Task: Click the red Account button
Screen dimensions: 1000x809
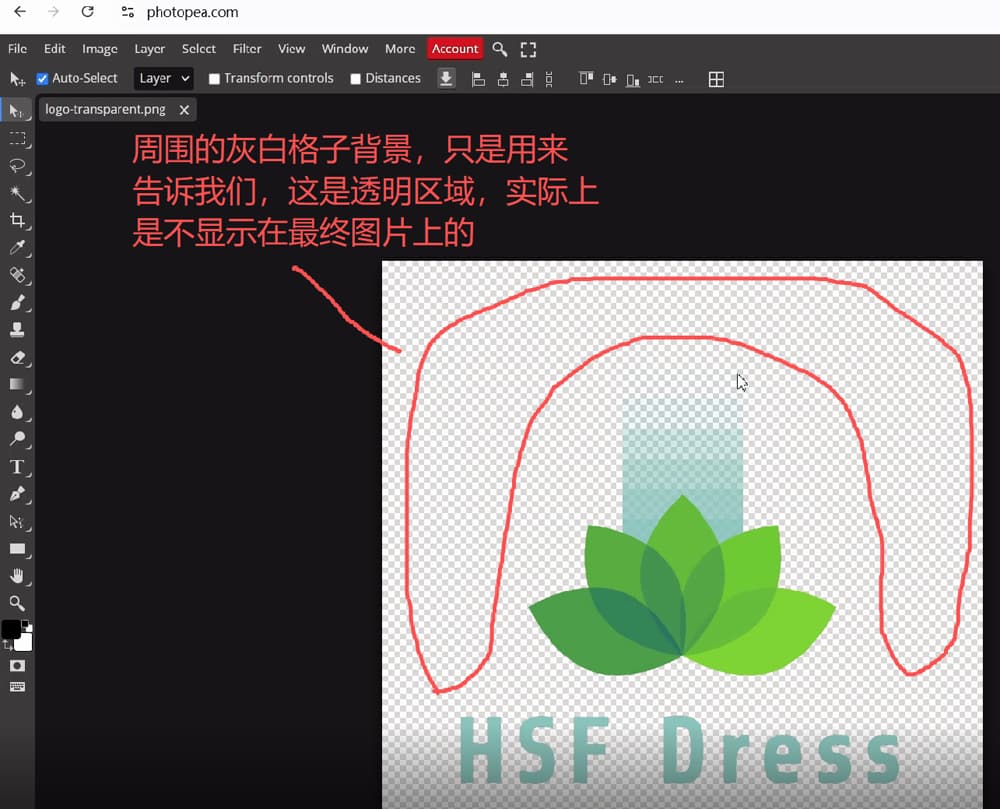Action: click(455, 49)
